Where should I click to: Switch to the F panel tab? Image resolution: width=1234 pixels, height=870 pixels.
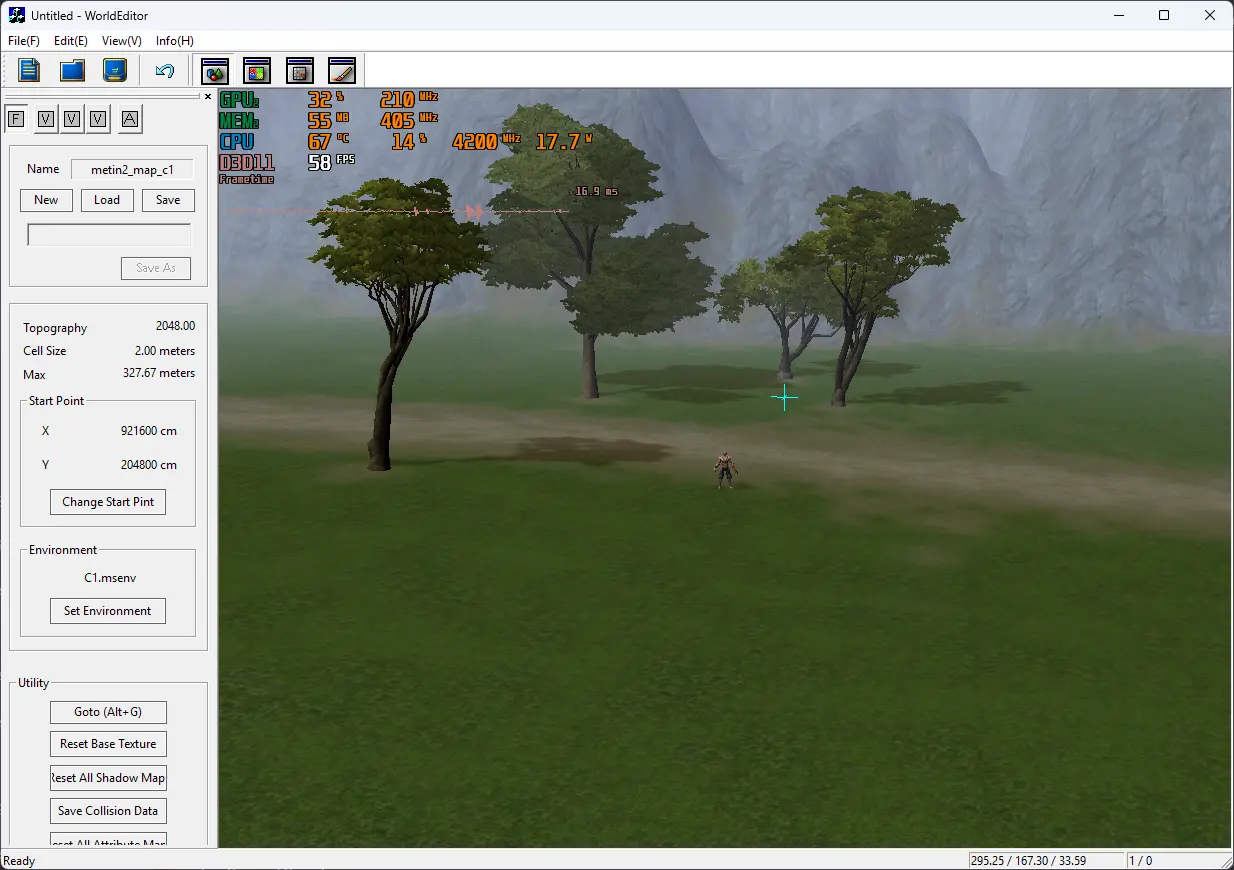(x=15, y=119)
